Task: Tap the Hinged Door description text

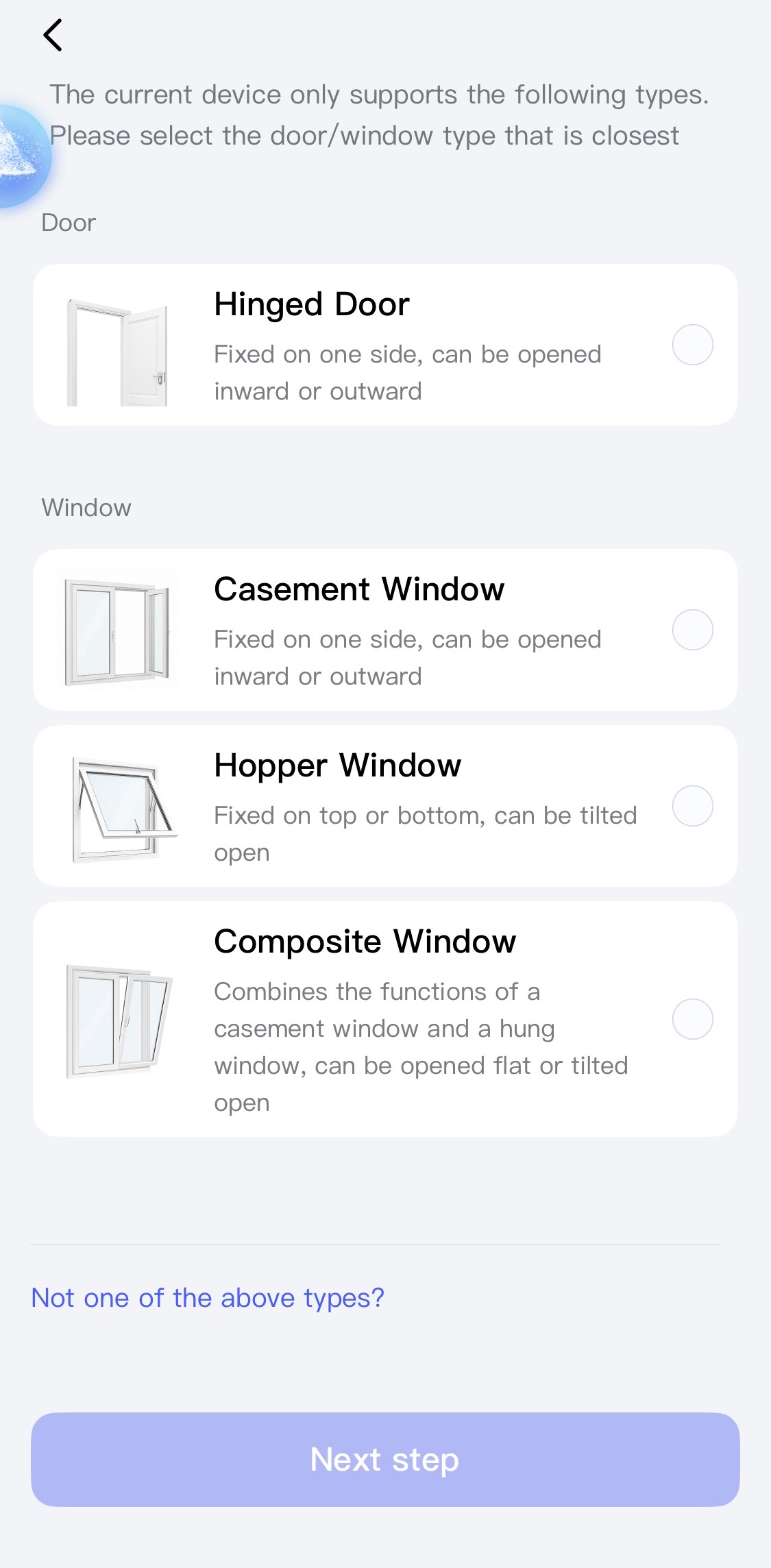Action: tap(407, 373)
